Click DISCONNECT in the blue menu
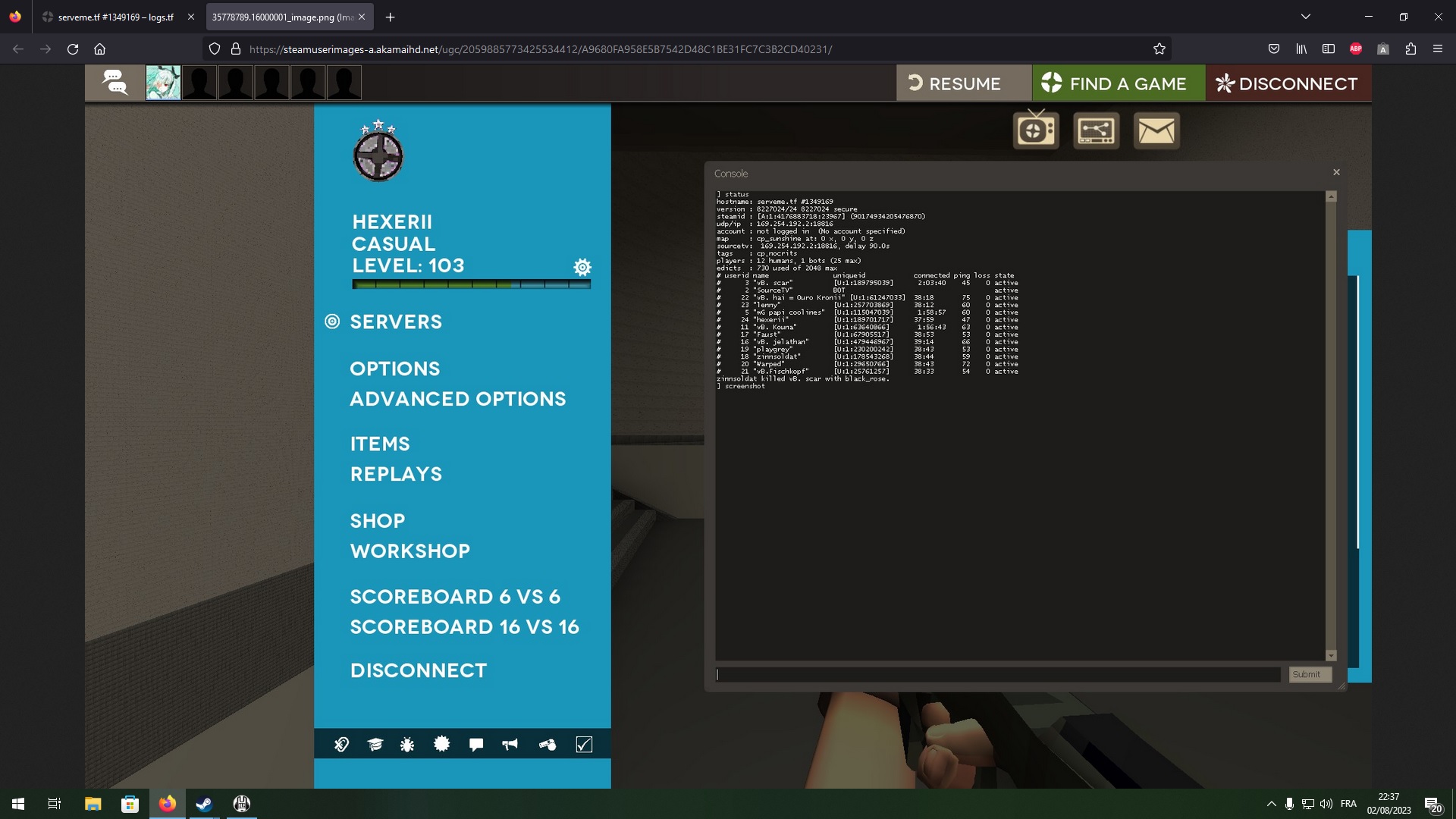1456x819 pixels. tap(419, 670)
